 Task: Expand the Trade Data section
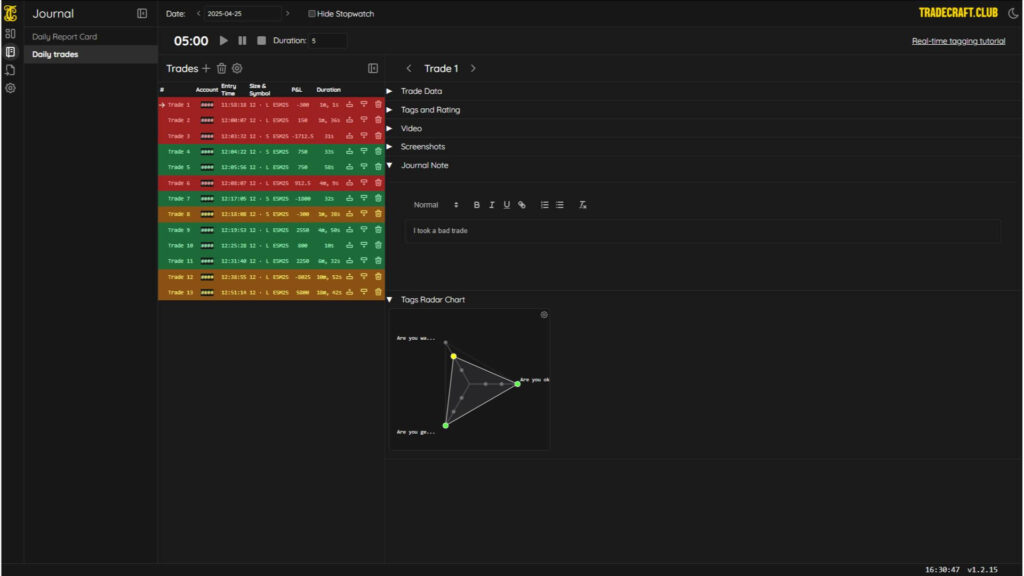[389, 91]
